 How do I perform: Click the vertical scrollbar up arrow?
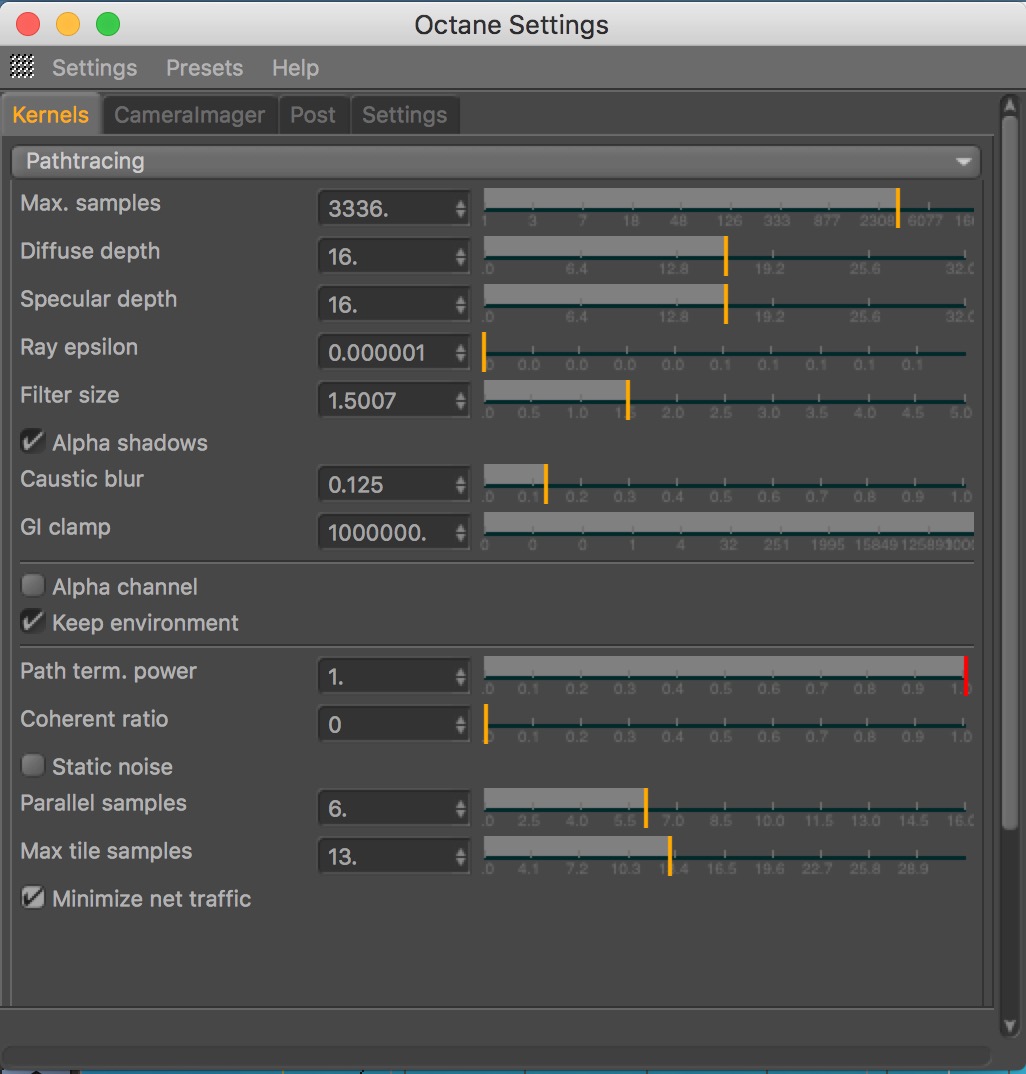coord(1010,105)
